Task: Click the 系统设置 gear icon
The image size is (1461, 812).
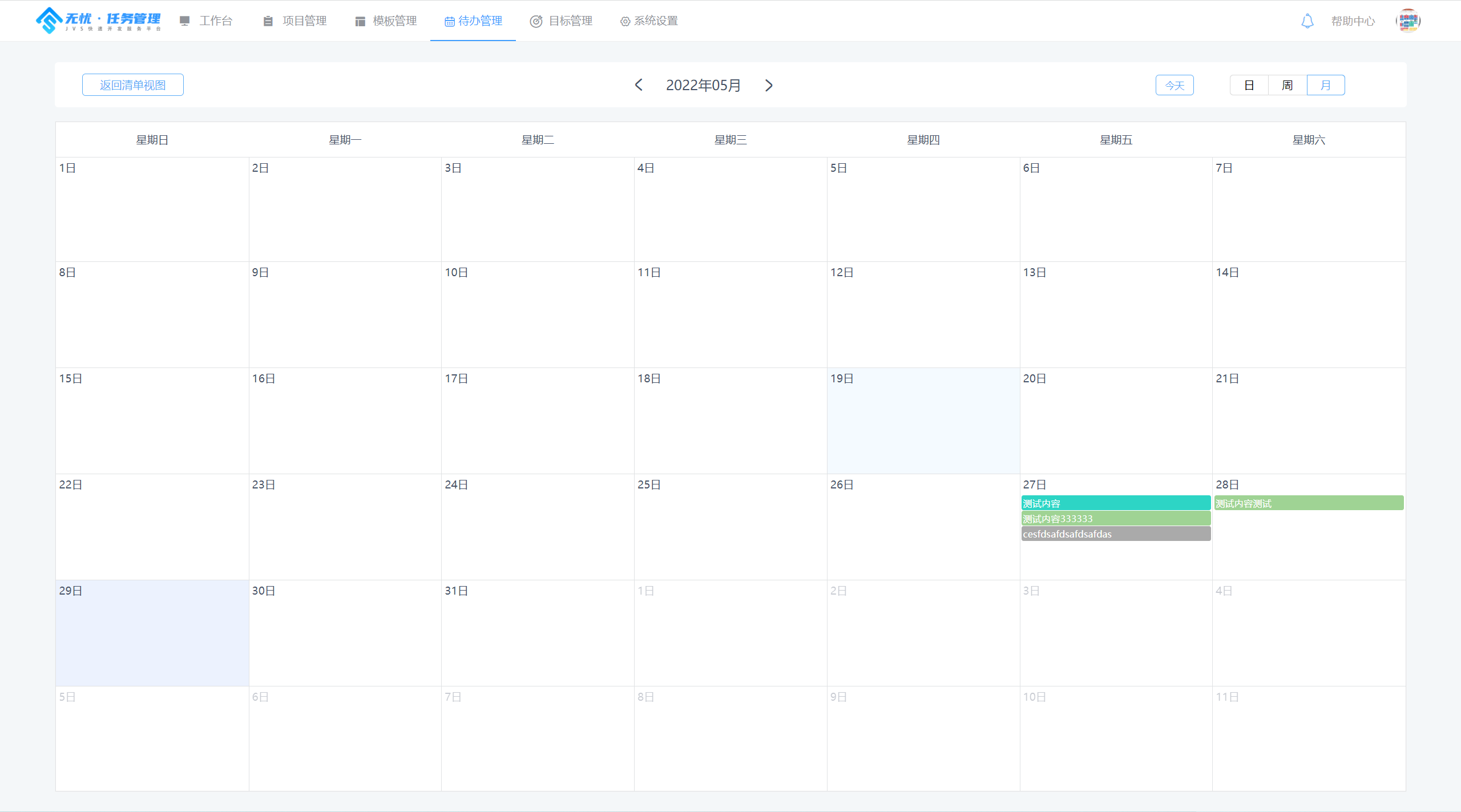Action: (625, 21)
